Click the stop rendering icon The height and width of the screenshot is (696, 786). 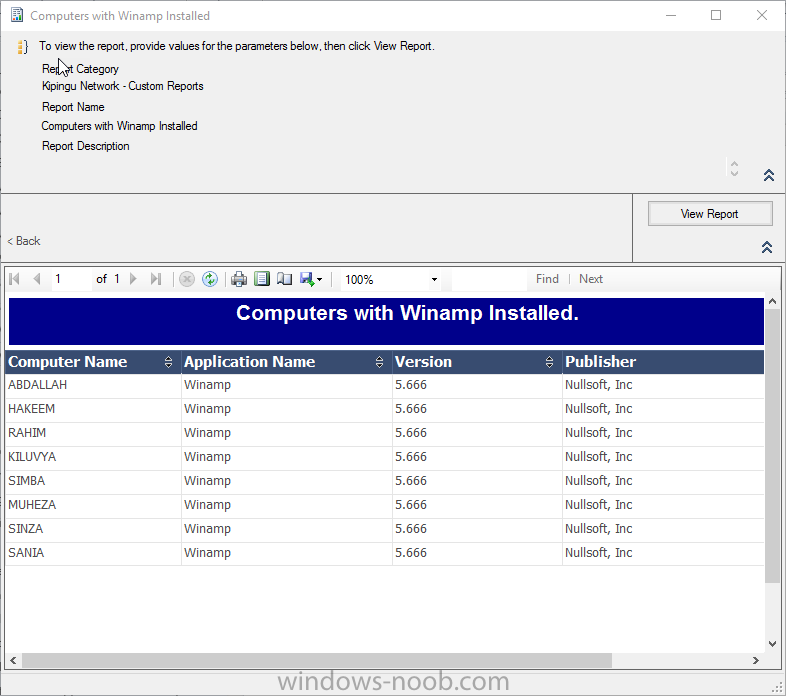tap(187, 279)
